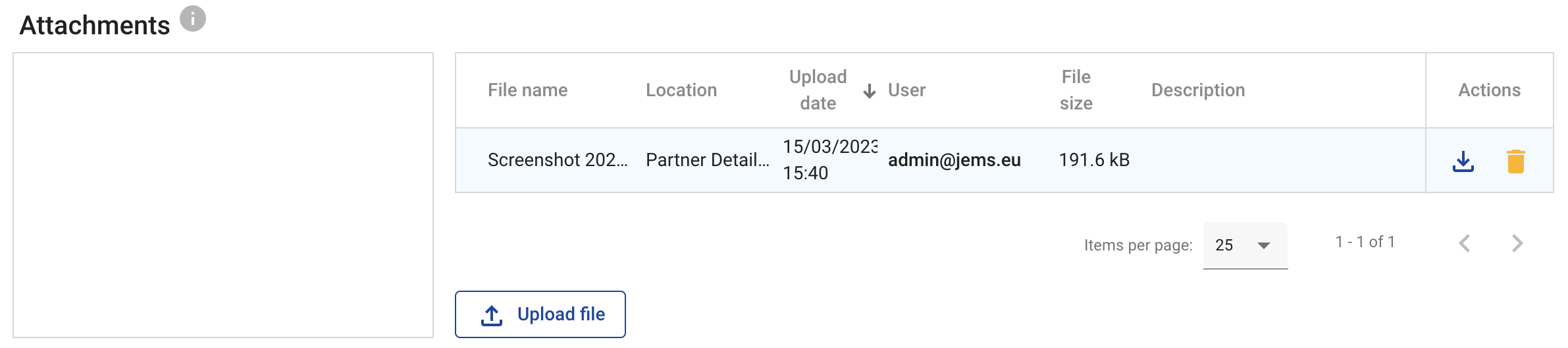Screen dimensions: 1568x348
Task: Open the Items per page dropdown
Action: [1244, 245]
